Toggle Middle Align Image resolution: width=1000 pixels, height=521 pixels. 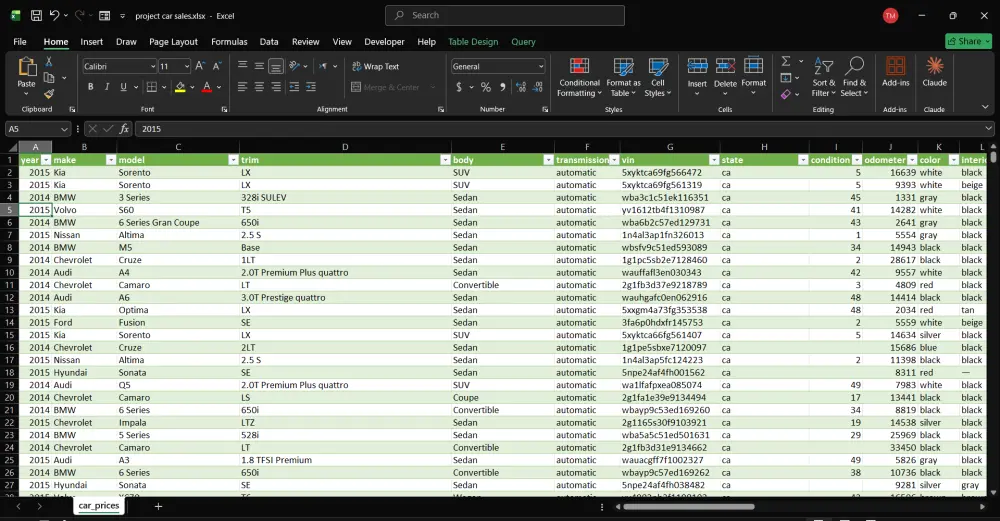click(259, 66)
